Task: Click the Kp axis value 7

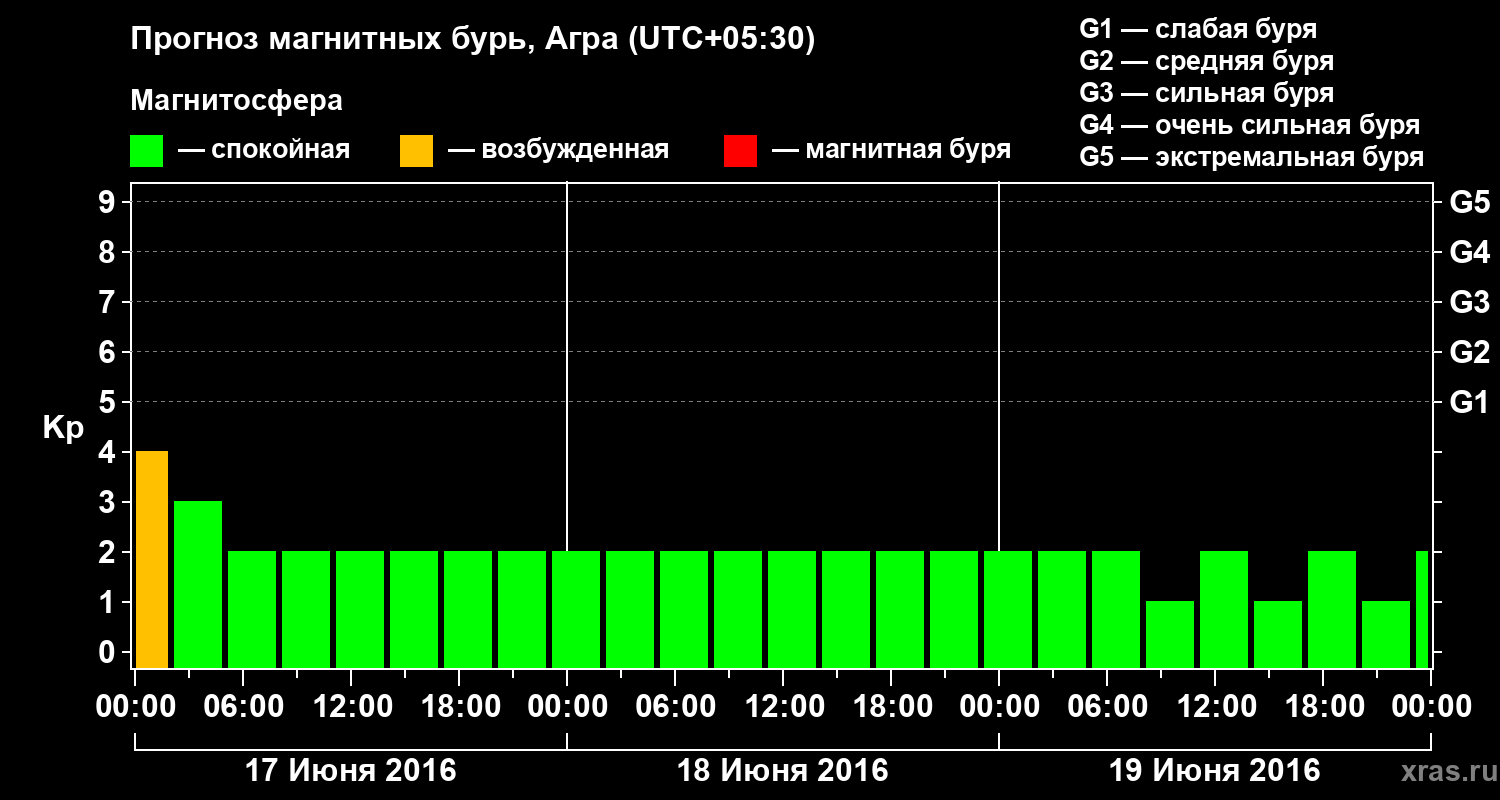Action: coord(107,302)
